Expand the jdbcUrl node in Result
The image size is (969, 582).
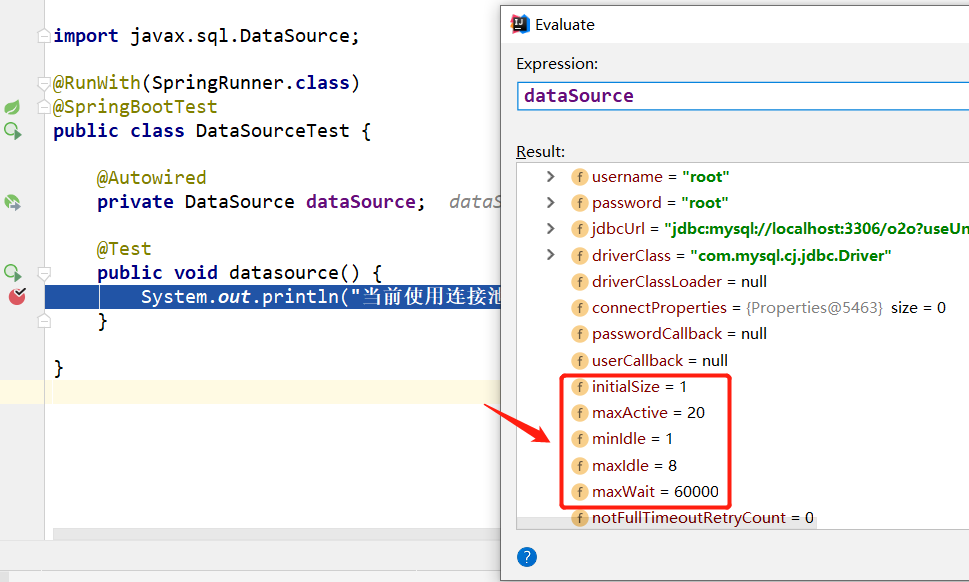tap(551, 229)
